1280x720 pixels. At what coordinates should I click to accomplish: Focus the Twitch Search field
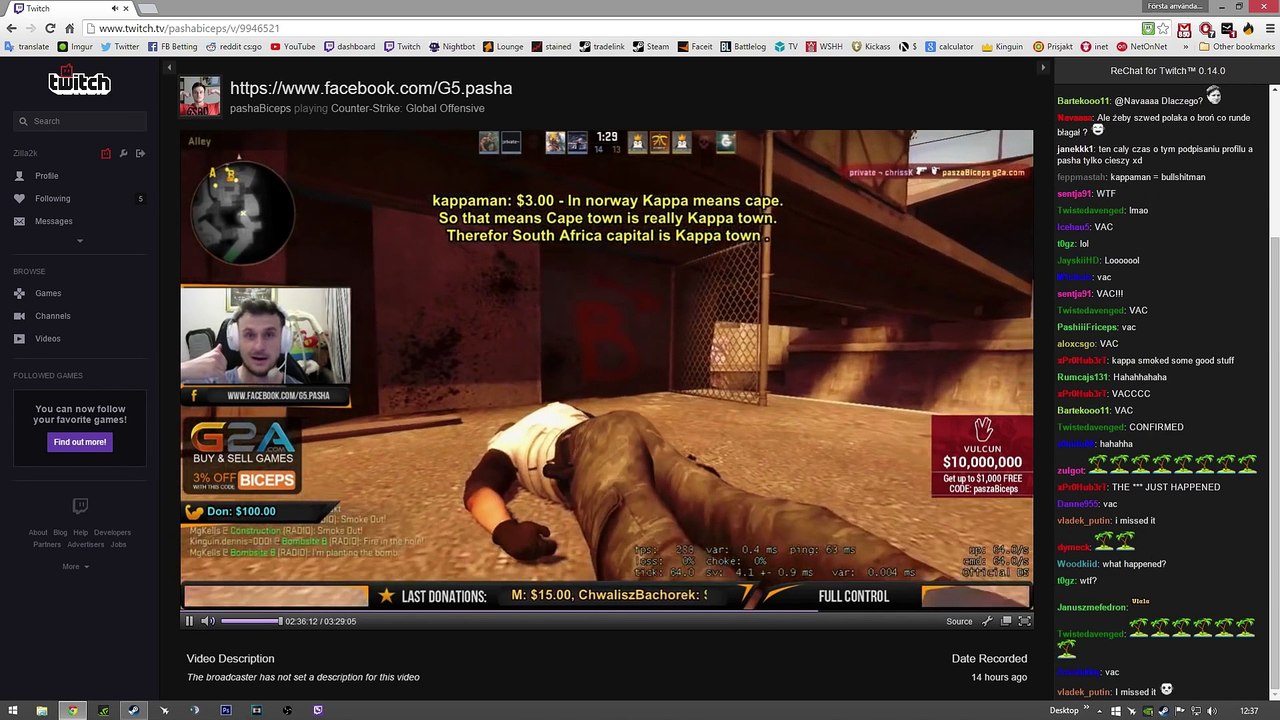point(80,121)
